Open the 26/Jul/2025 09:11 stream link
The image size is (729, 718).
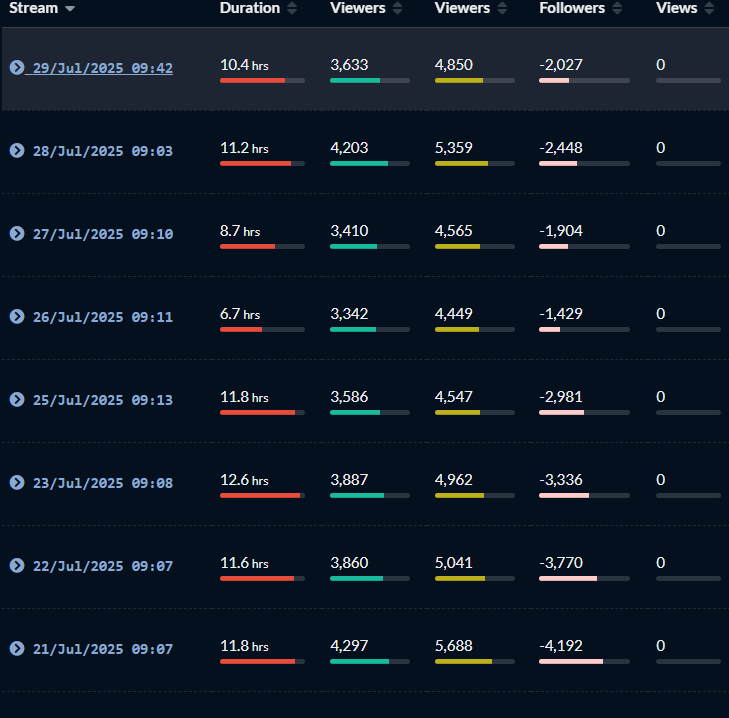click(103, 317)
